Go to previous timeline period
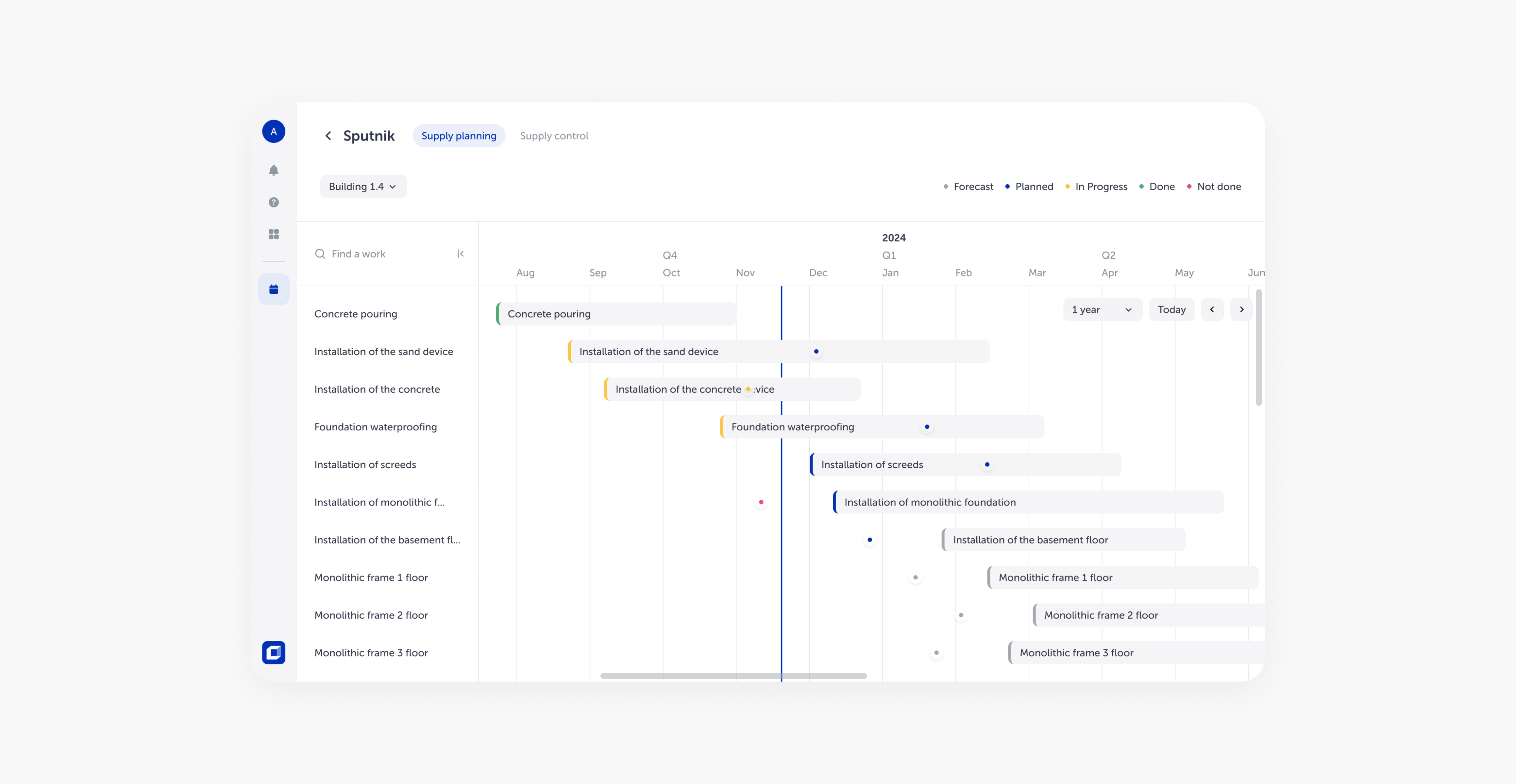Image resolution: width=1516 pixels, height=784 pixels. point(1212,310)
